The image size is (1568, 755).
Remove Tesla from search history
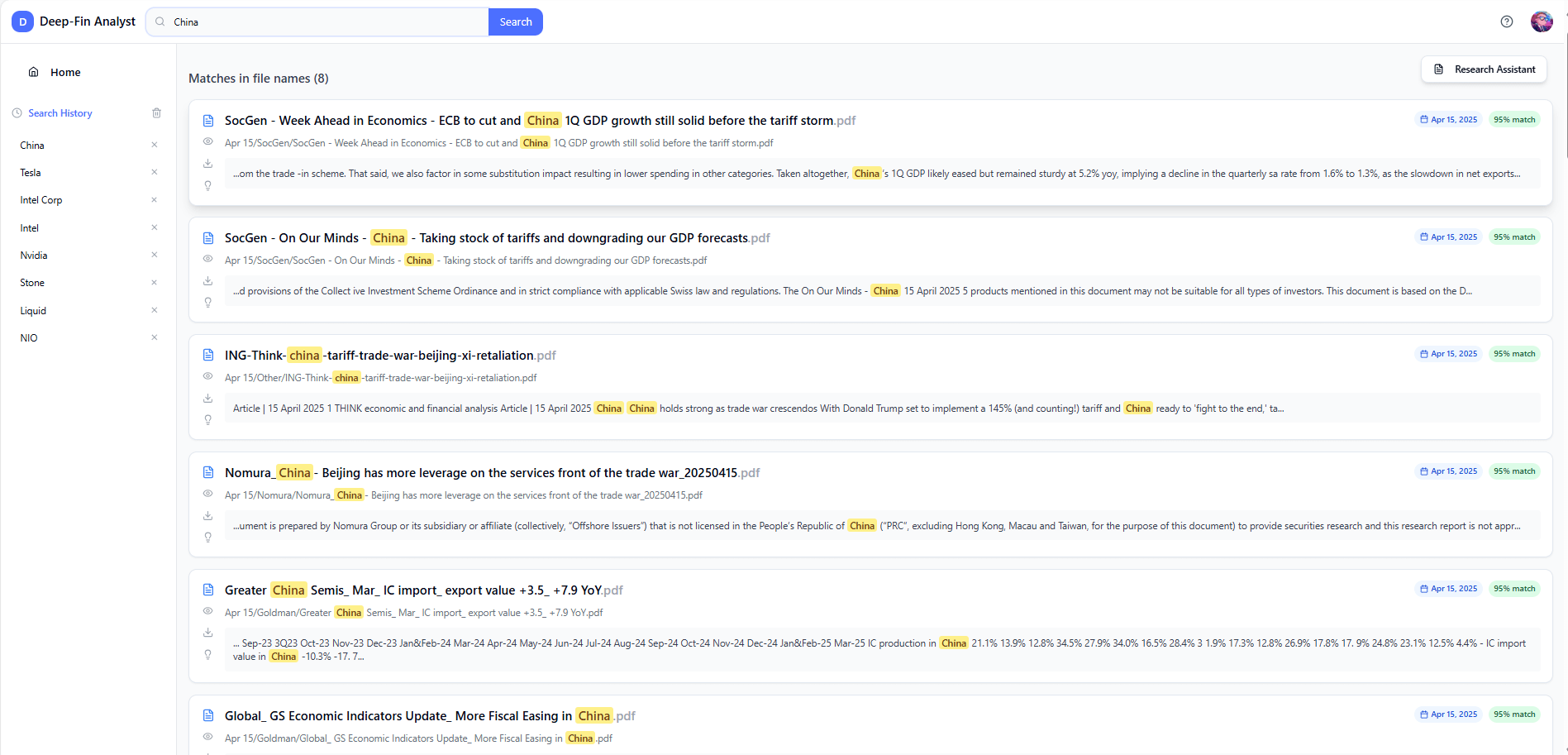click(x=155, y=172)
